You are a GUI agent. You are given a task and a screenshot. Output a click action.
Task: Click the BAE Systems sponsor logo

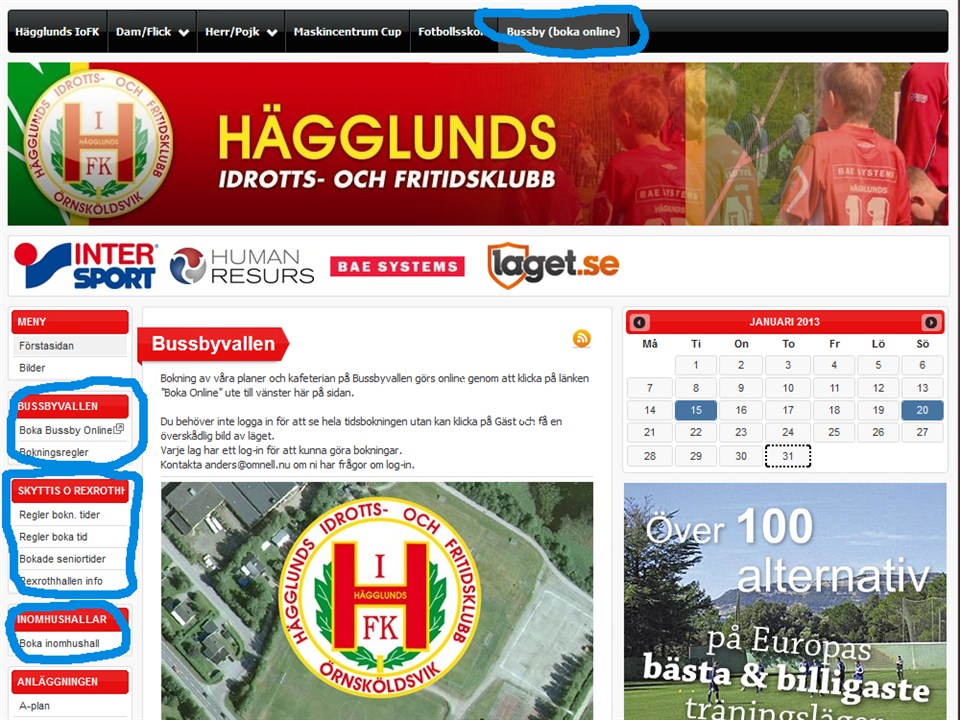coord(397,267)
